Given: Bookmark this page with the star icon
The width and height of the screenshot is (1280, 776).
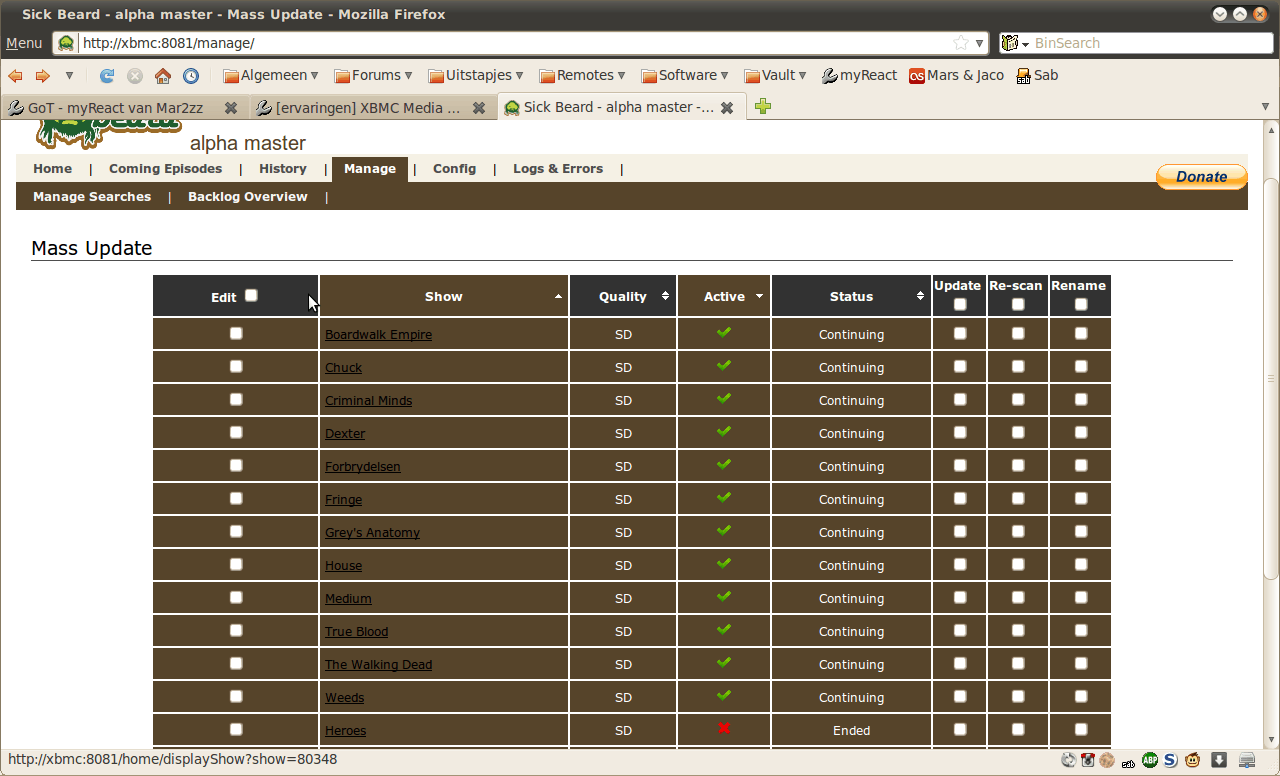Looking at the screenshot, I should [961, 43].
